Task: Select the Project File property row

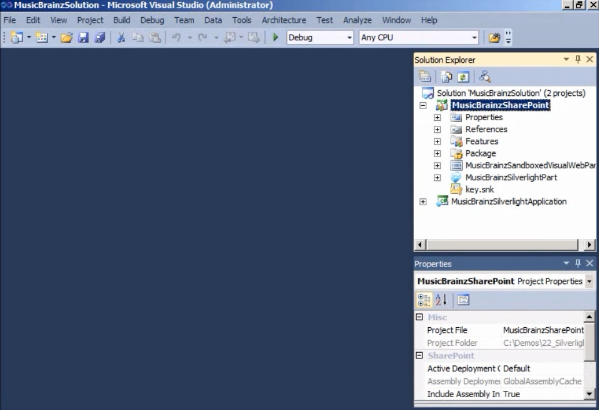Action: 505,330
